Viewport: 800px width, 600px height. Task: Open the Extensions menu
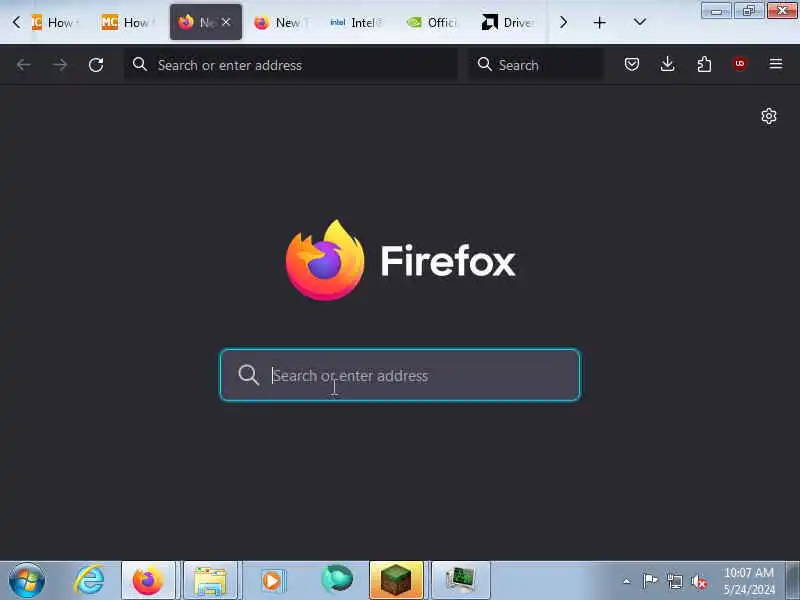coord(704,64)
